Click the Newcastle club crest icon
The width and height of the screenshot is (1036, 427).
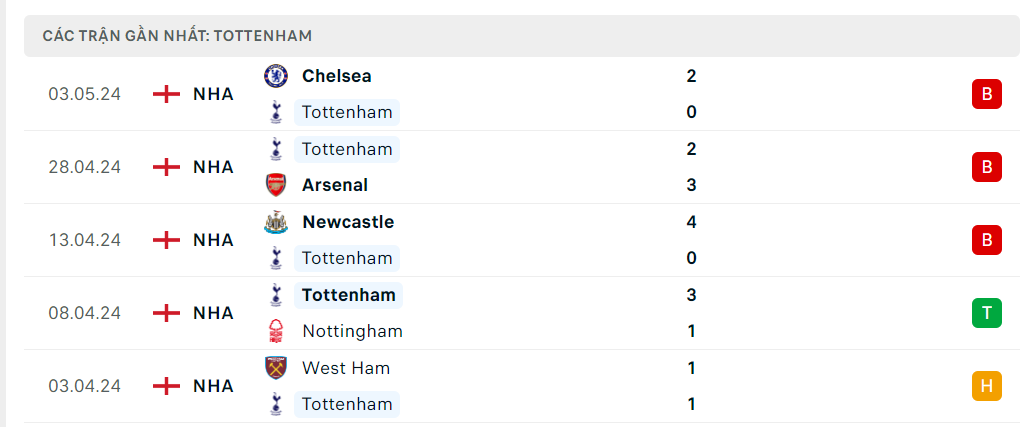(276, 222)
